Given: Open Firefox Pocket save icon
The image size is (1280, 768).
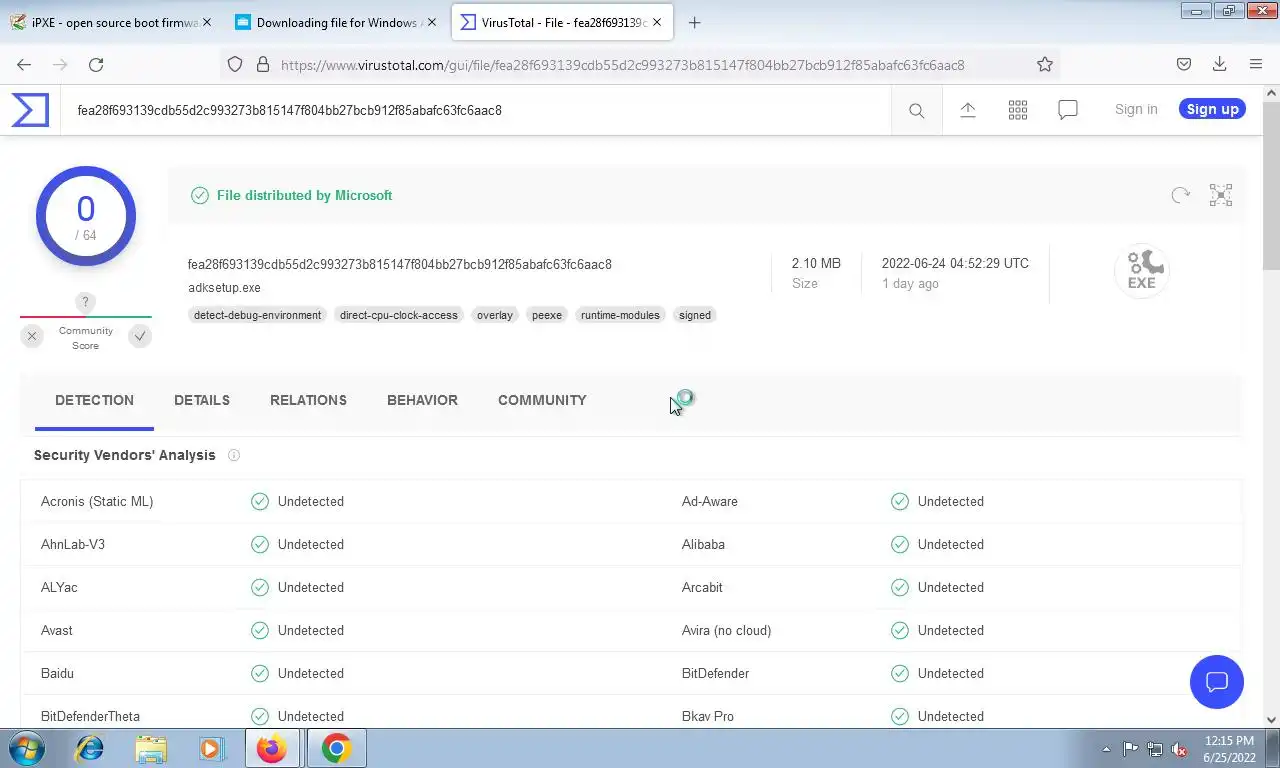Looking at the screenshot, I should point(1184,64).
